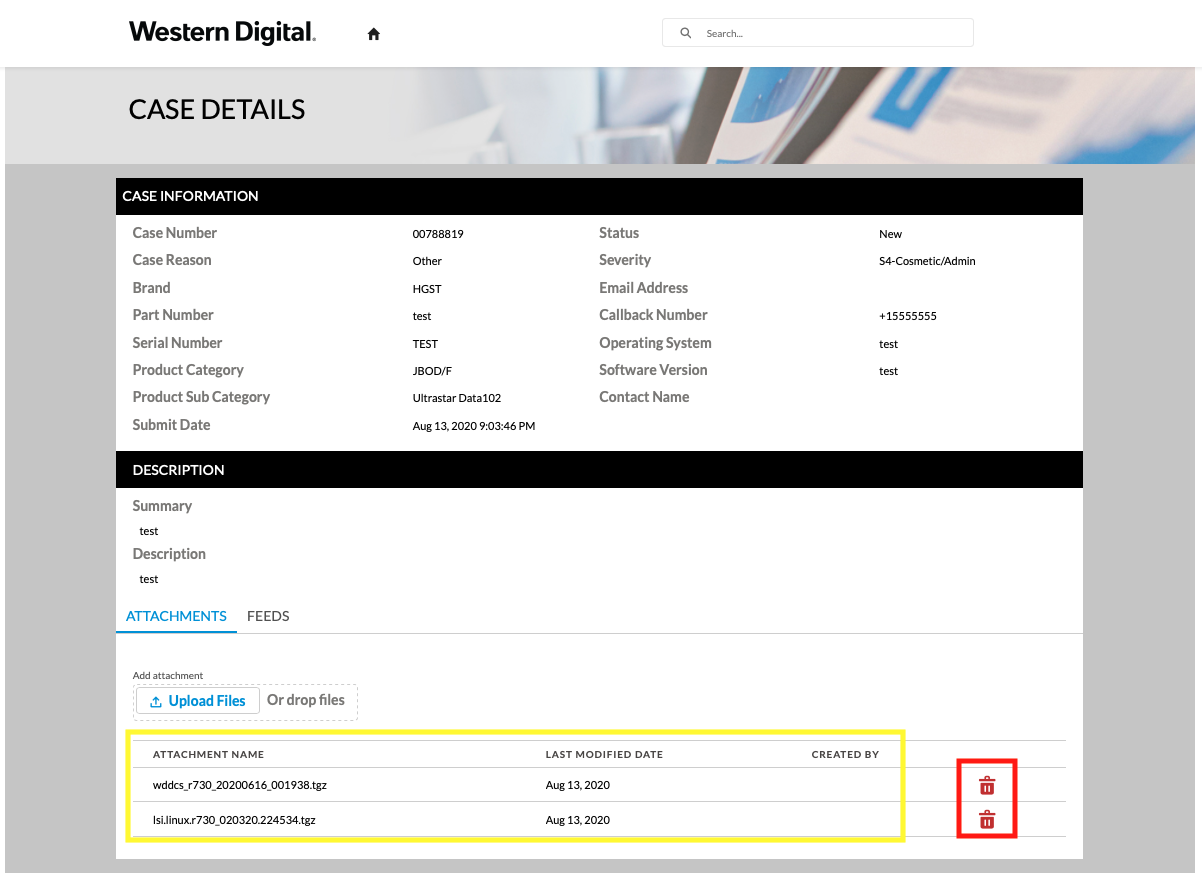Viewport: 1202px width, 877px height.
Task: Click the CASE INFORMATION section header
Action: click(x=190, y=196)
